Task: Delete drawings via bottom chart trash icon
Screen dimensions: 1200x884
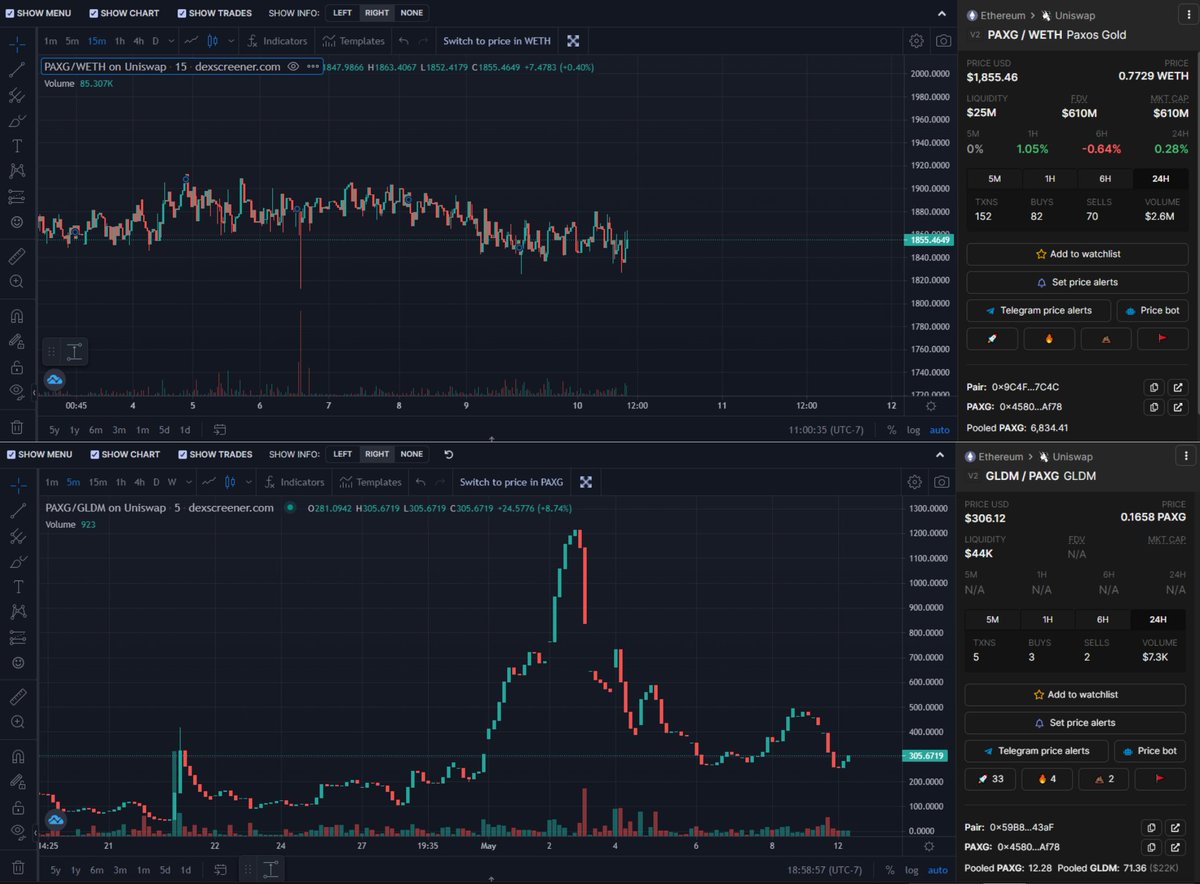Action: pos(18,868)
